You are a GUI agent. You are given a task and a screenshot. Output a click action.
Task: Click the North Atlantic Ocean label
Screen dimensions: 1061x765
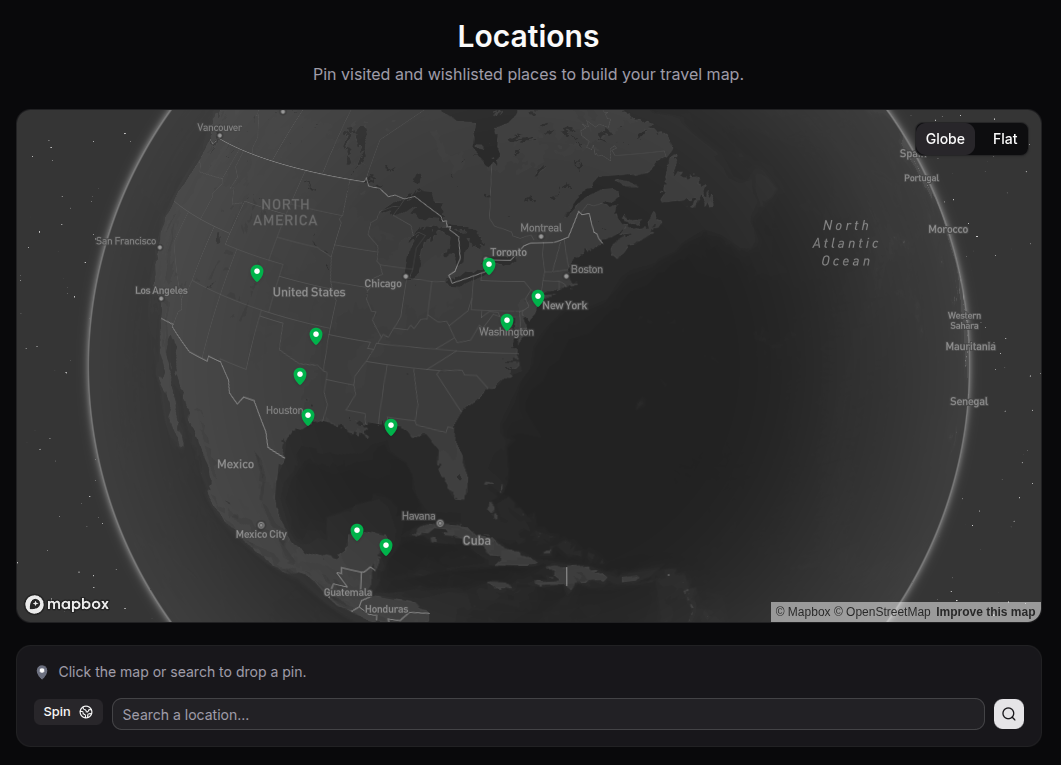(x=846, y=243)
